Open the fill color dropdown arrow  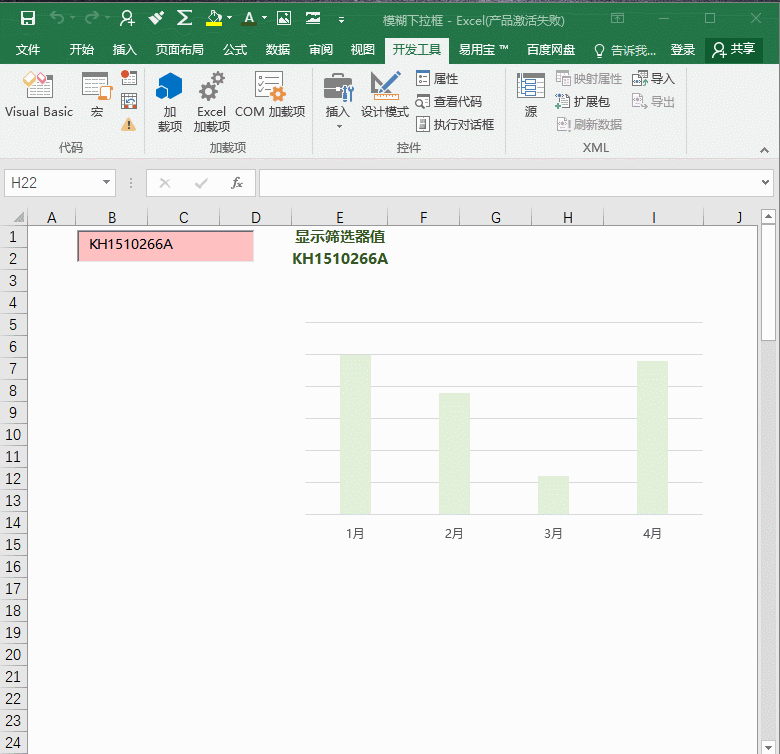pyautogui.click(x=230, y=18)
